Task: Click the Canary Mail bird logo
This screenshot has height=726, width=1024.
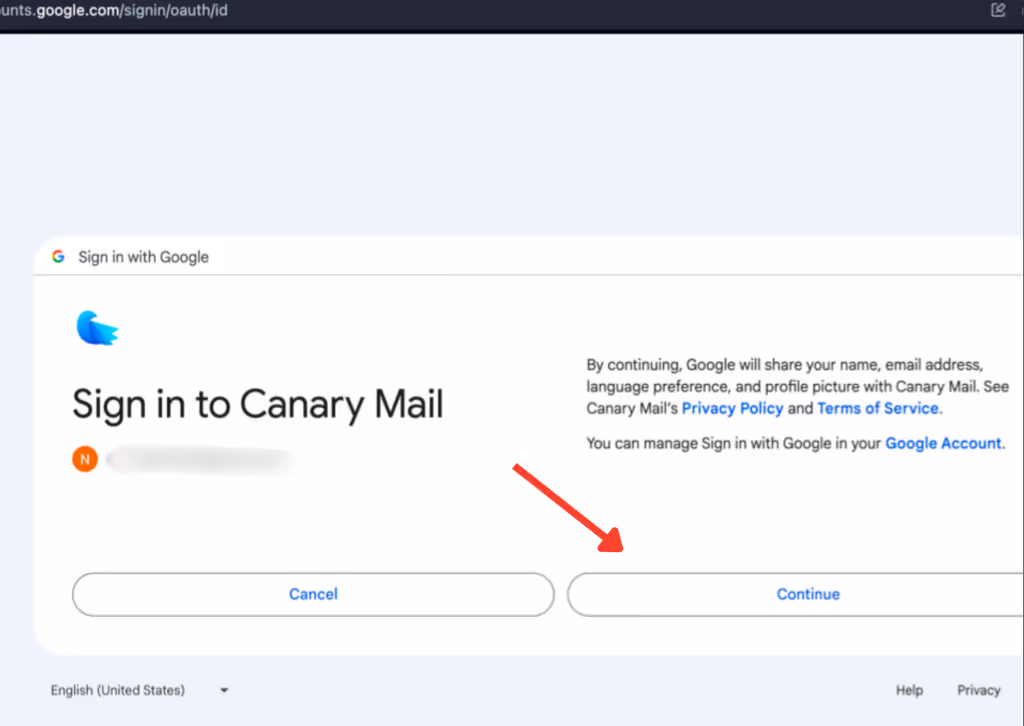Action: pyautogui.click(x=97, y=328)
